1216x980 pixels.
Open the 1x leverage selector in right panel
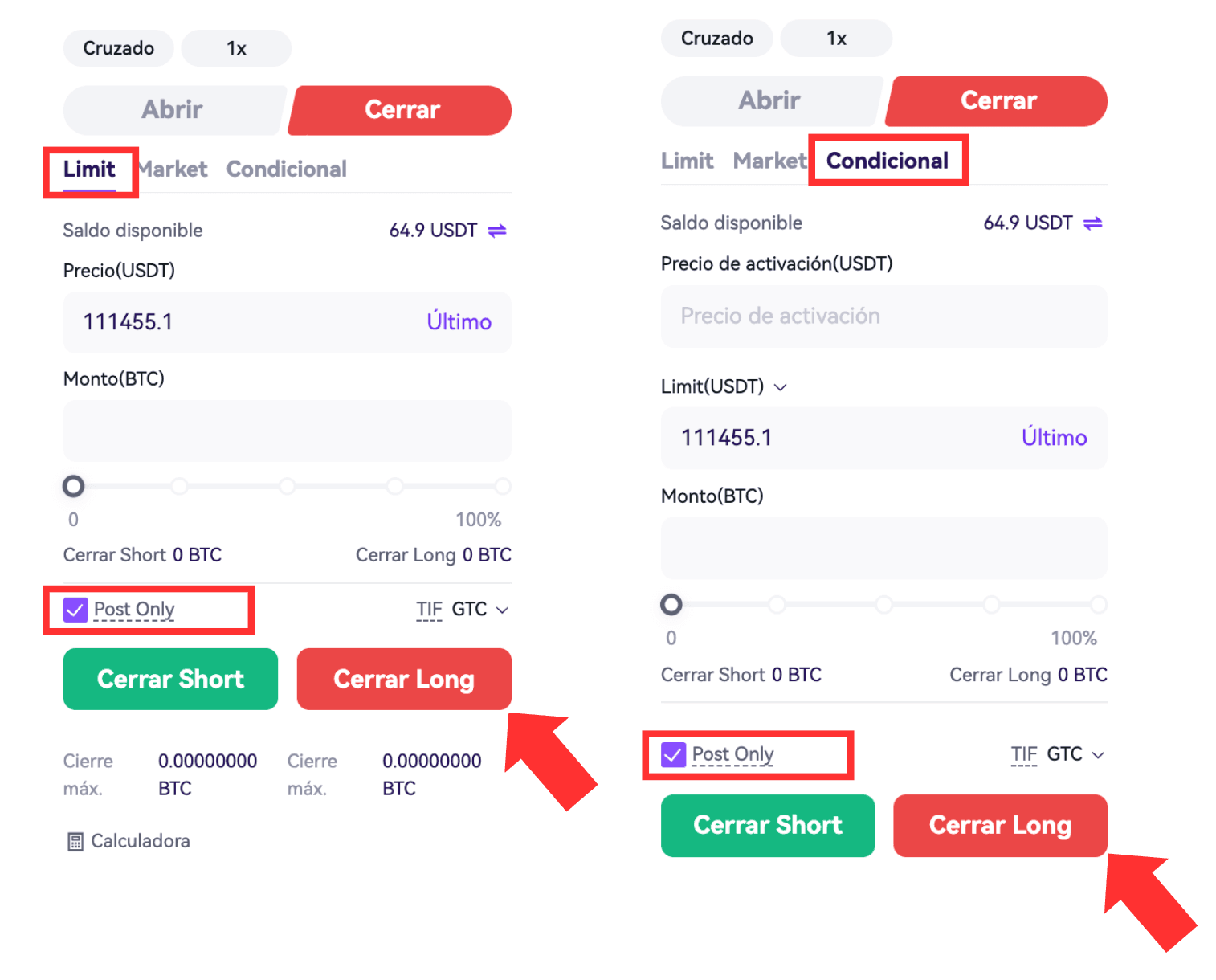point(836,39)
